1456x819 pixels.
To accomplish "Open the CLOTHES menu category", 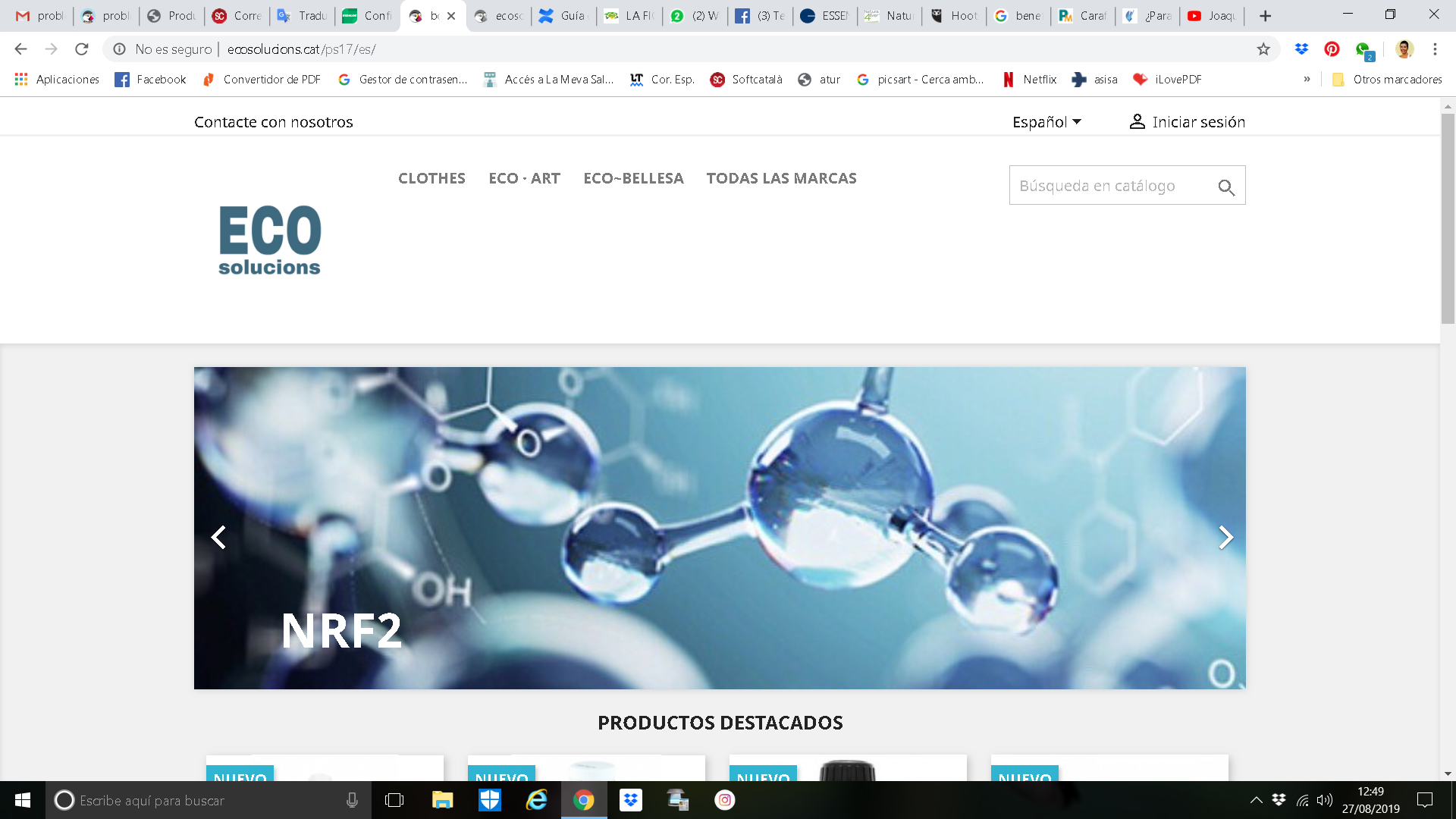I will pos(431,178).
